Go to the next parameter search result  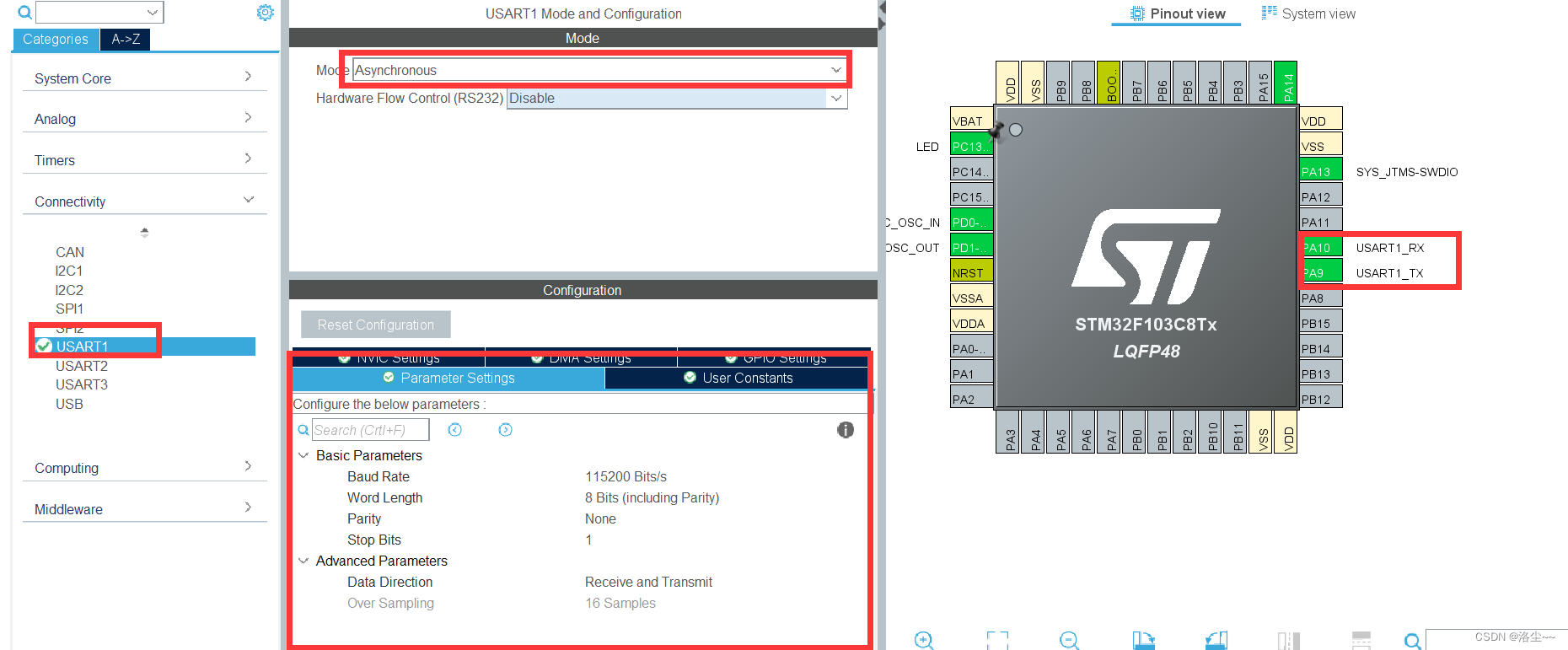point(505,430)
